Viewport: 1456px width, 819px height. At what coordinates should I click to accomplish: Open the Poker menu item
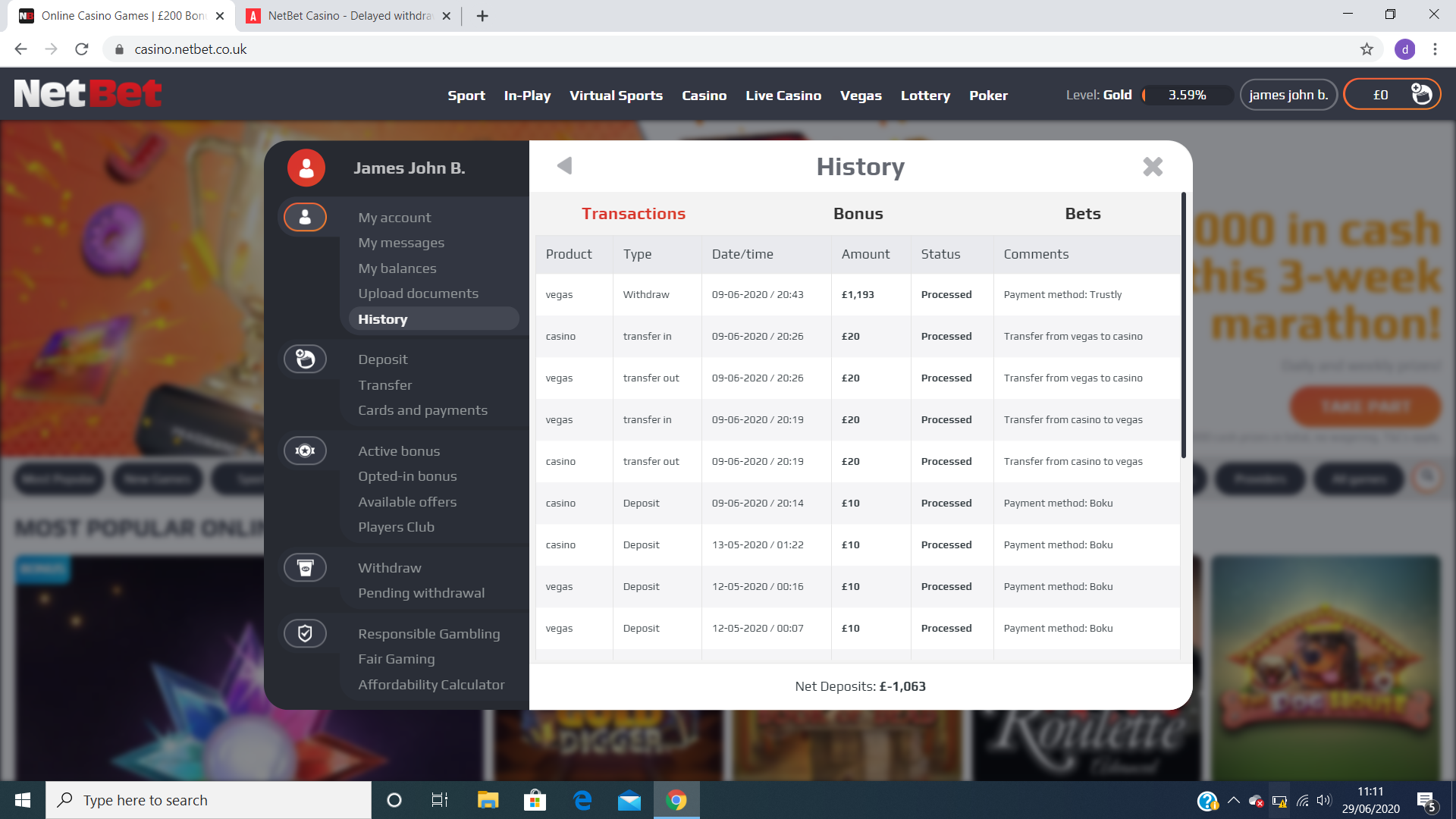(x=988, y=96)
